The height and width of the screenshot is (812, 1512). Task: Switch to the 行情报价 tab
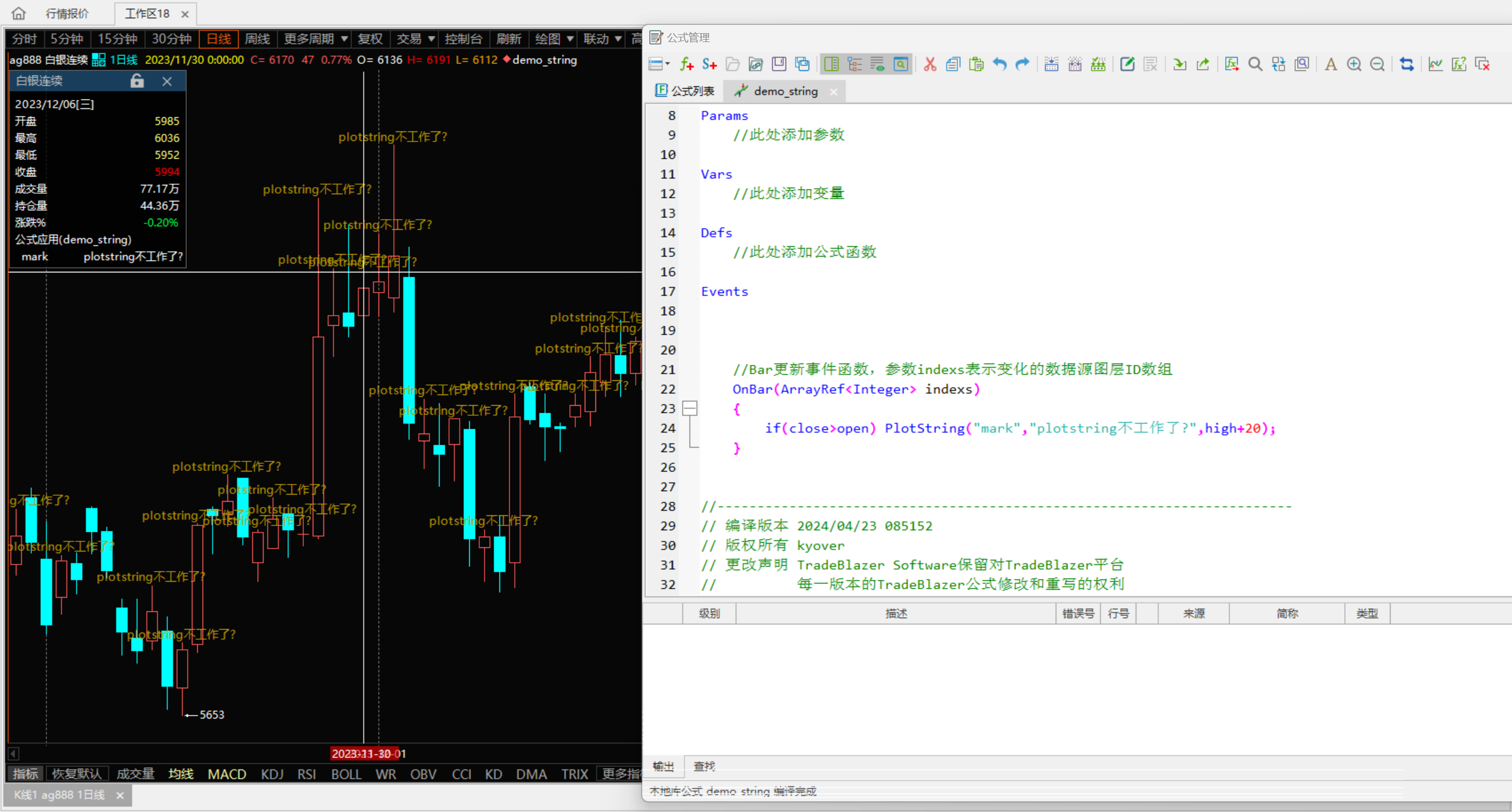coord(67,14)
